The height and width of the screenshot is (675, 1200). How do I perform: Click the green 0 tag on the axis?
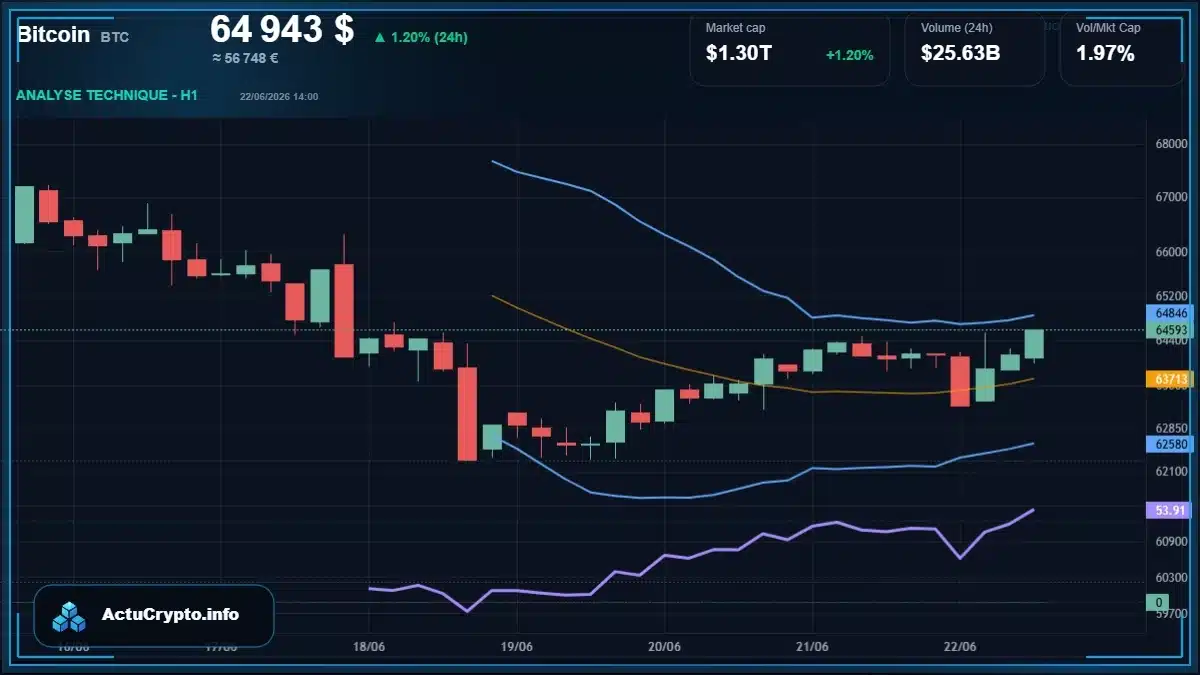1158,602
